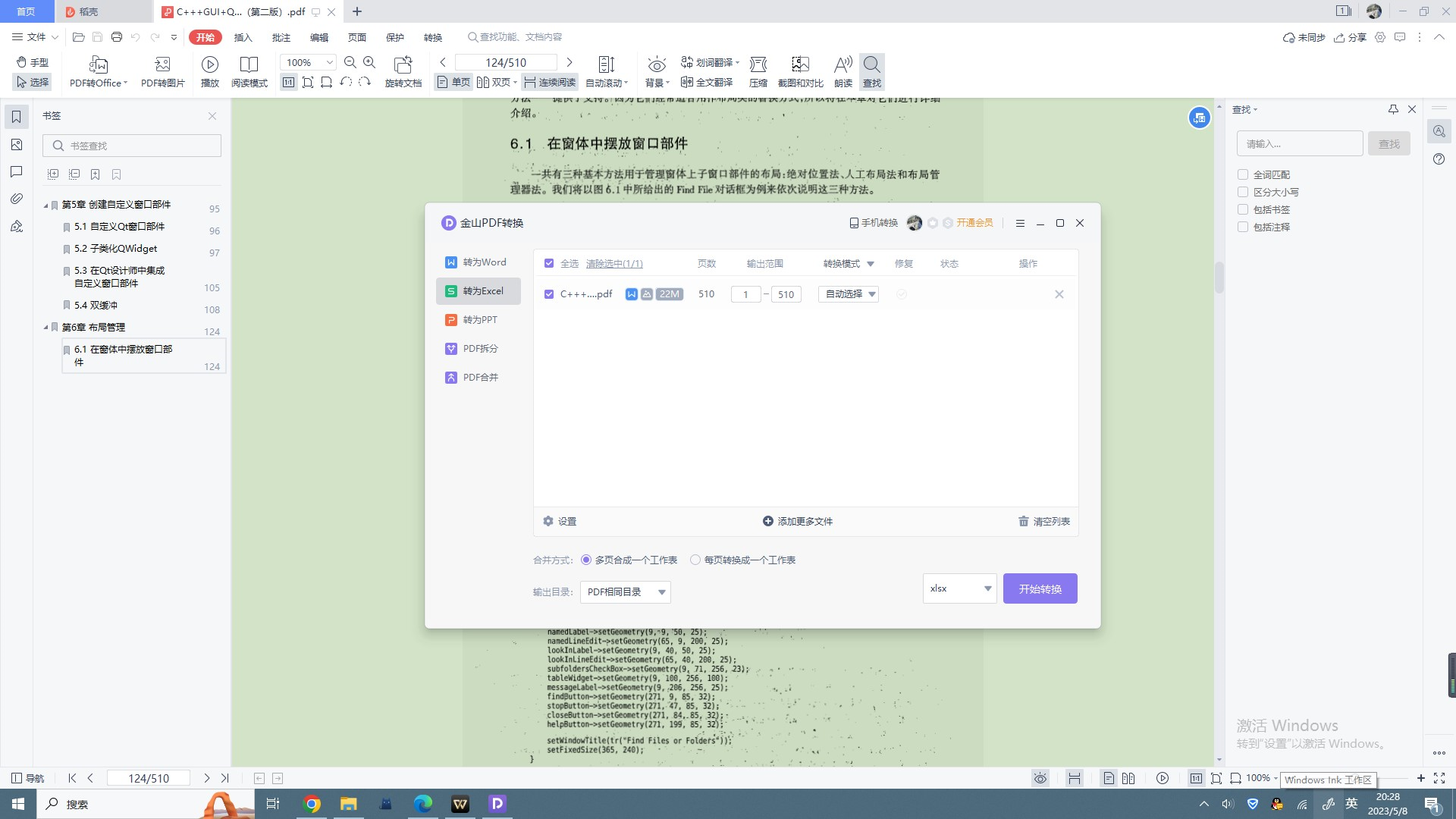Open the PDF转图片 tool
This screenshot has height=819, width=1456.
tap(162, 72)
